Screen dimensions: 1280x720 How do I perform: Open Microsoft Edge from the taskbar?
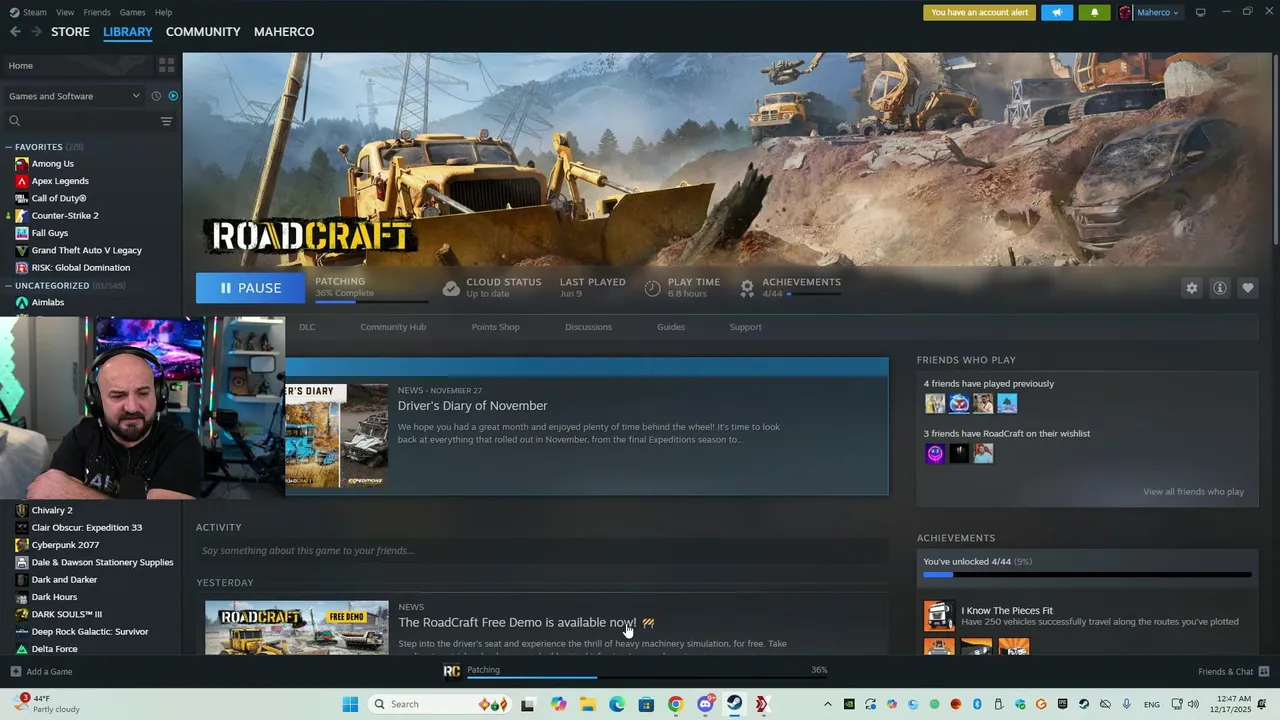point(617,704)
